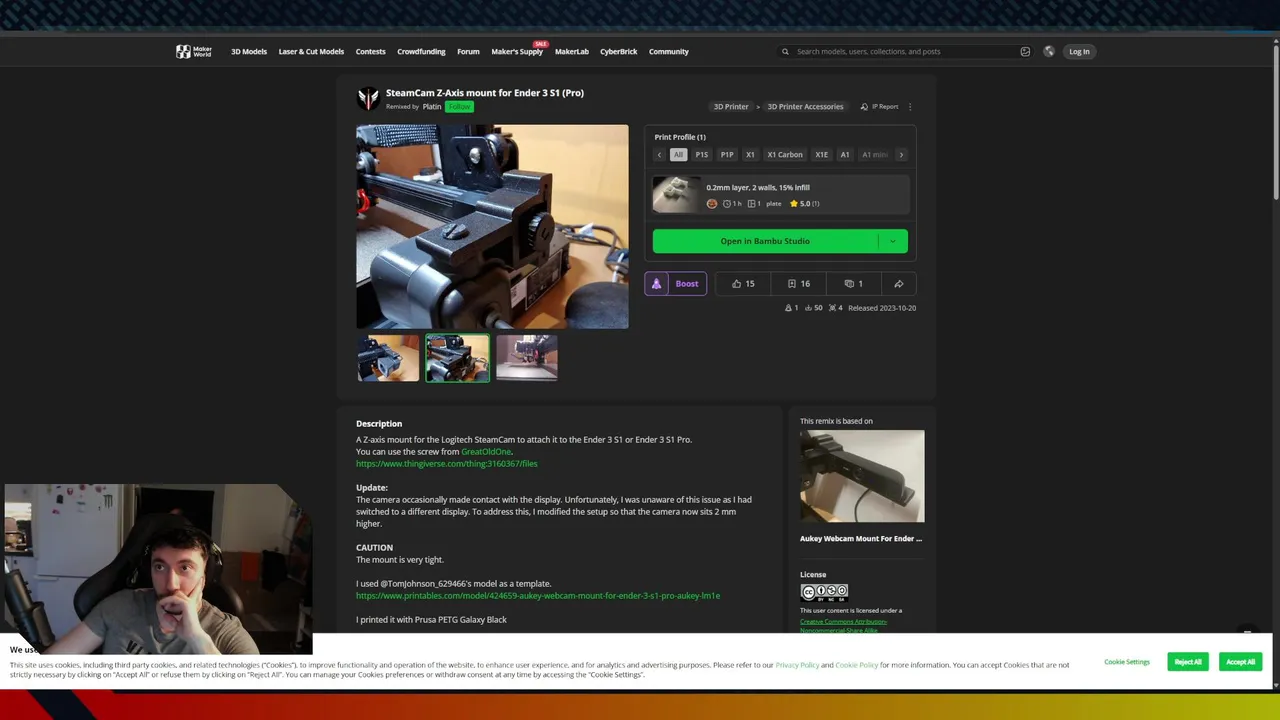Like the model with thumbs-up
1280x720 pixels.
[x=743, y=284]
